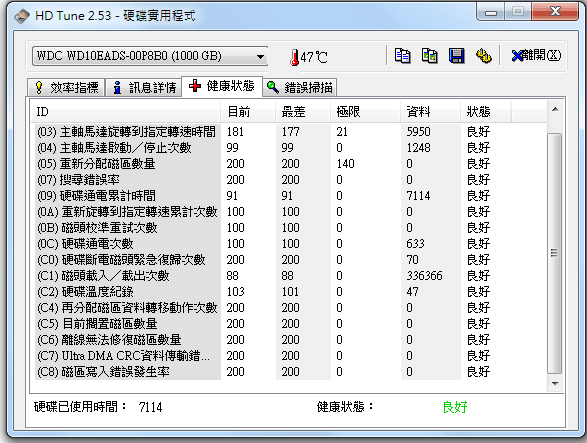Viewport: 587px width, 443px height.
Task: Minimize the HD Tune window
Action: (490, 12)
